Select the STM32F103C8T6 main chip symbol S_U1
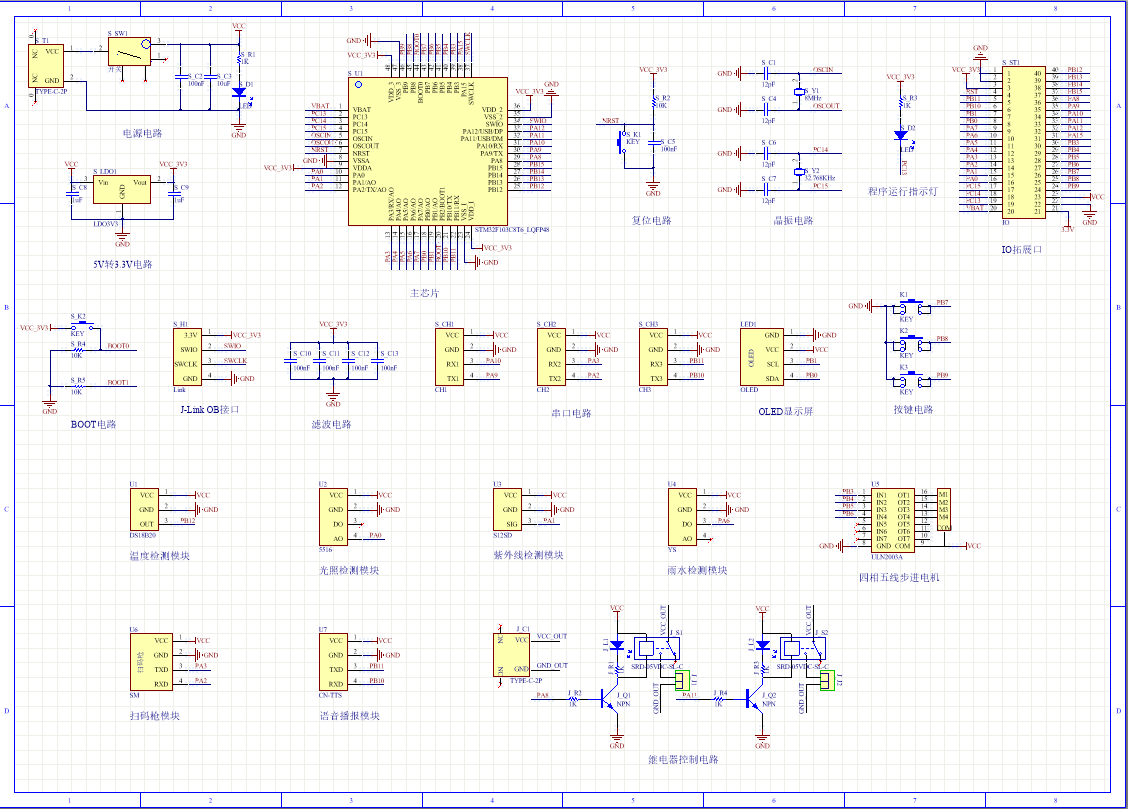The image size is (1128, 809). (x=428, y=152)
